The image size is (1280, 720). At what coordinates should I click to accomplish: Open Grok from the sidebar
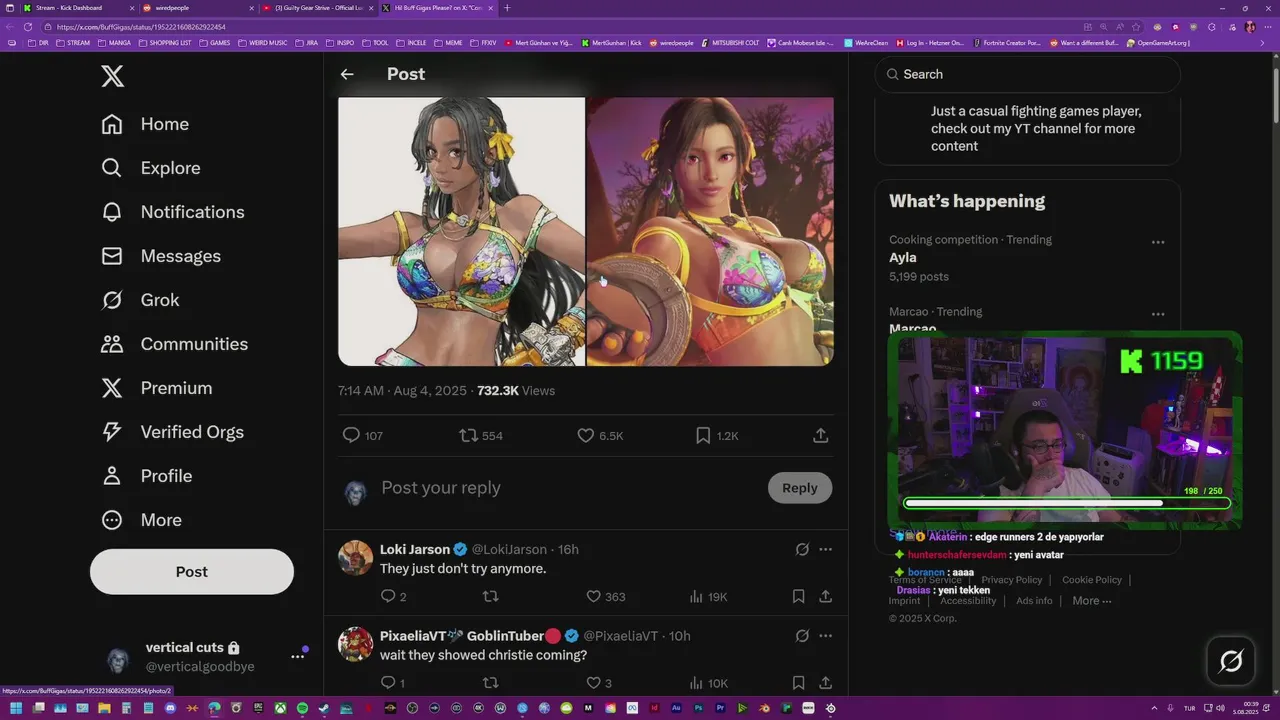[140, 300]
